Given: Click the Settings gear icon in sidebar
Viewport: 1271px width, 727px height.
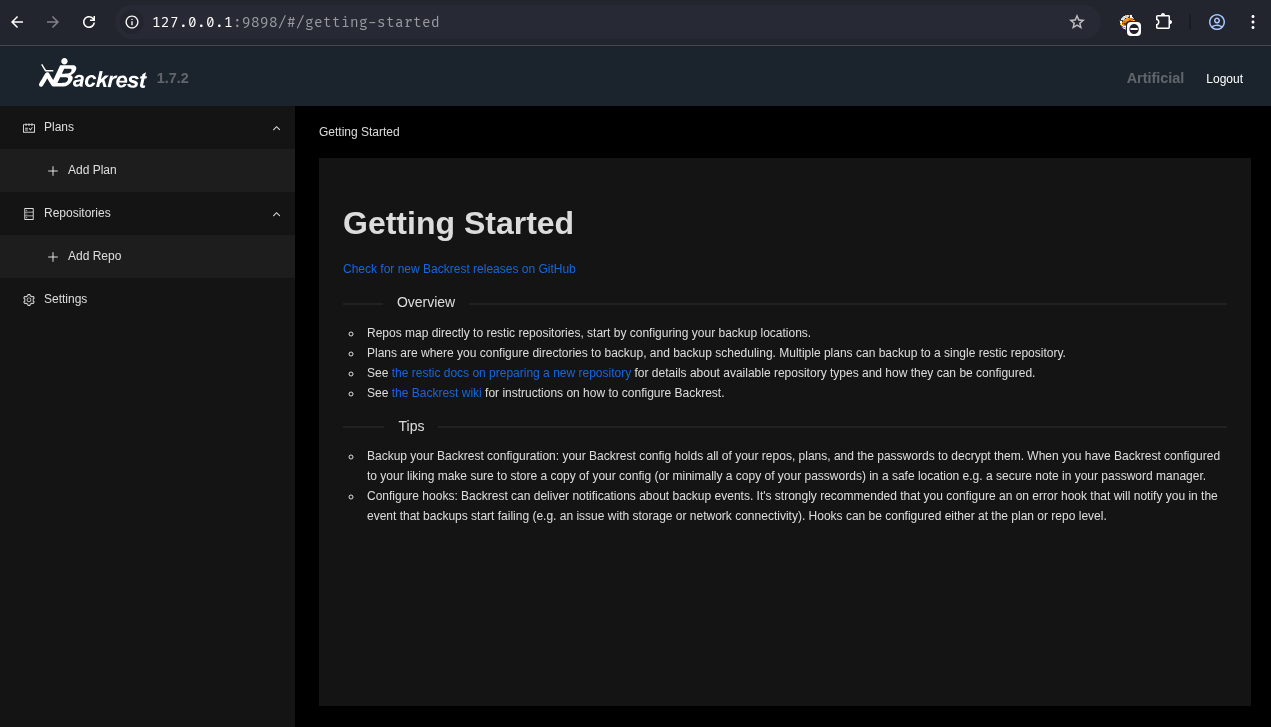Looking at the screenshot, I should 29,300.
